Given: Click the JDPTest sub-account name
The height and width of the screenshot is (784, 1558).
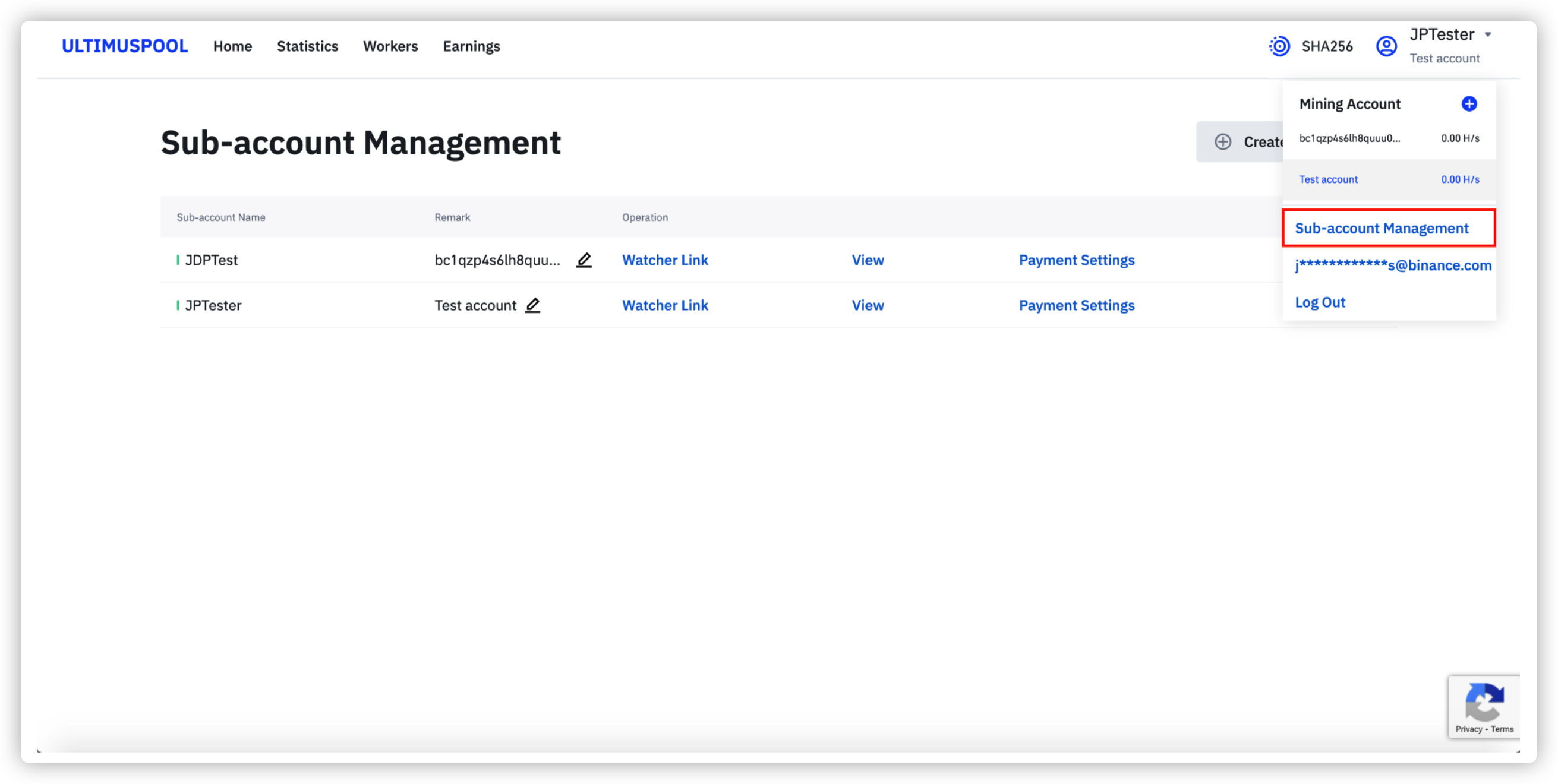Looking at the screenshot, I should coord(211,260).
